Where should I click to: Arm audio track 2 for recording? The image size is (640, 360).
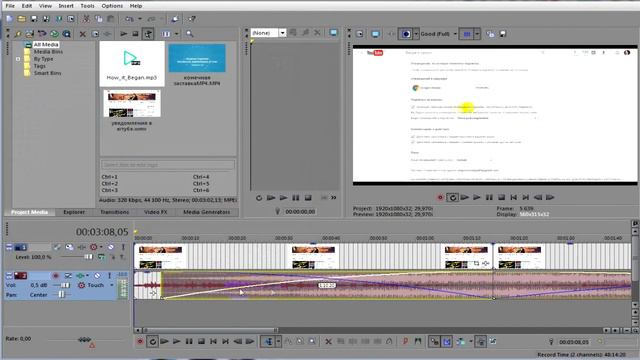[56, 276]
